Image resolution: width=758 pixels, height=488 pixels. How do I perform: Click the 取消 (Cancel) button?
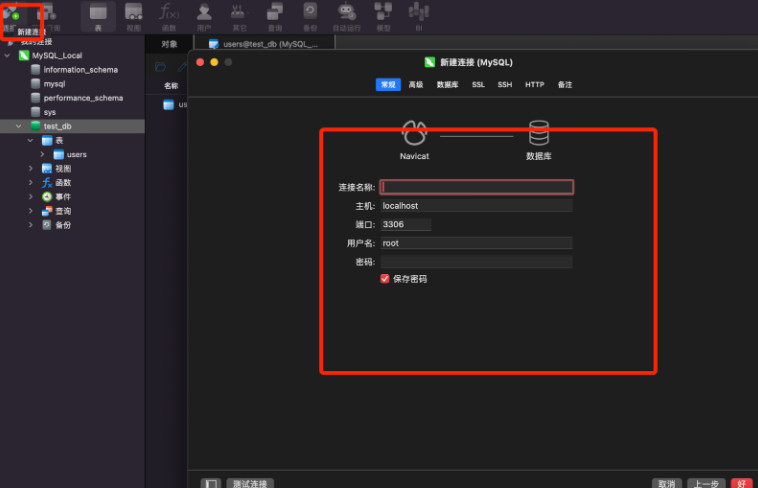(667, 483)
